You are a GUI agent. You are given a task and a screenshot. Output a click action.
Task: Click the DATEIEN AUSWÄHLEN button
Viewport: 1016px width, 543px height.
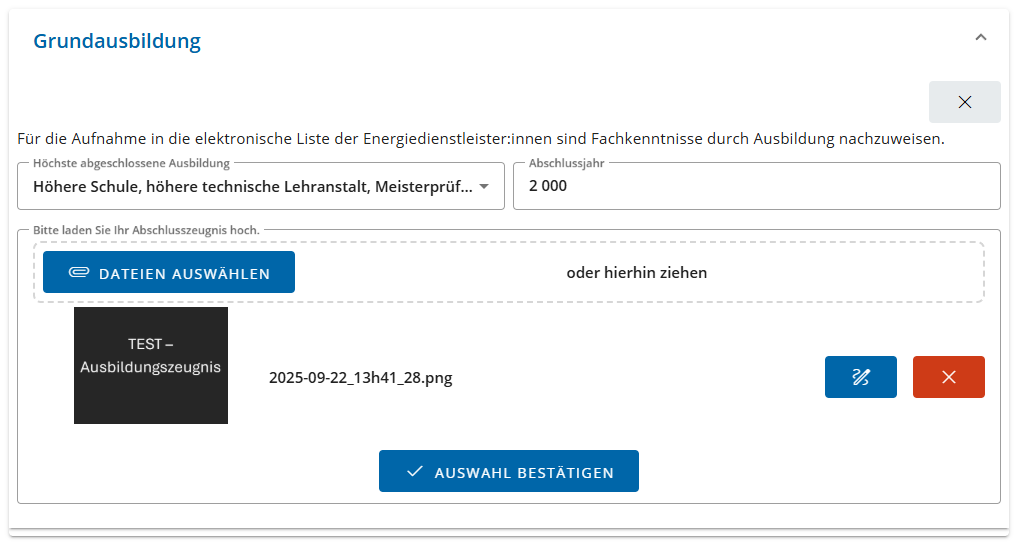coord(169,273)
